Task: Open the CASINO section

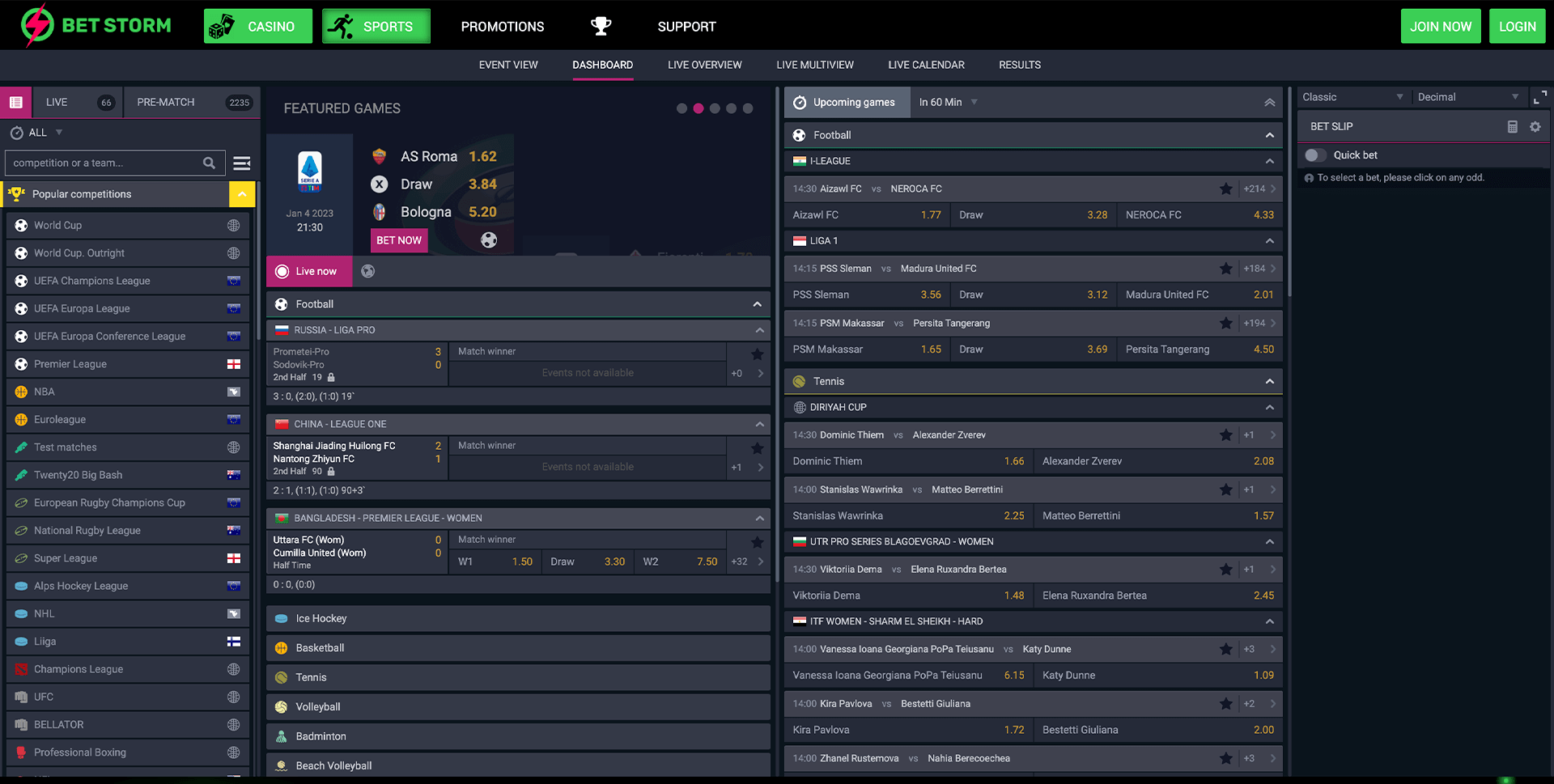Action: tap(257, 27)
